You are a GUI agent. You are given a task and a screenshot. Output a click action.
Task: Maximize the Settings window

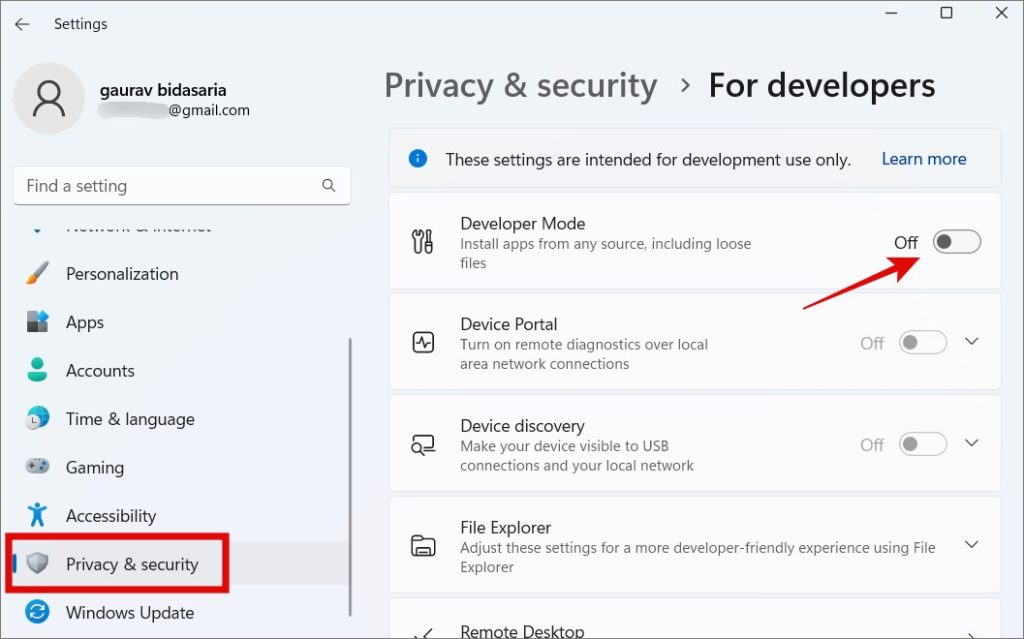pyautogui.click(x=946, y=12)
